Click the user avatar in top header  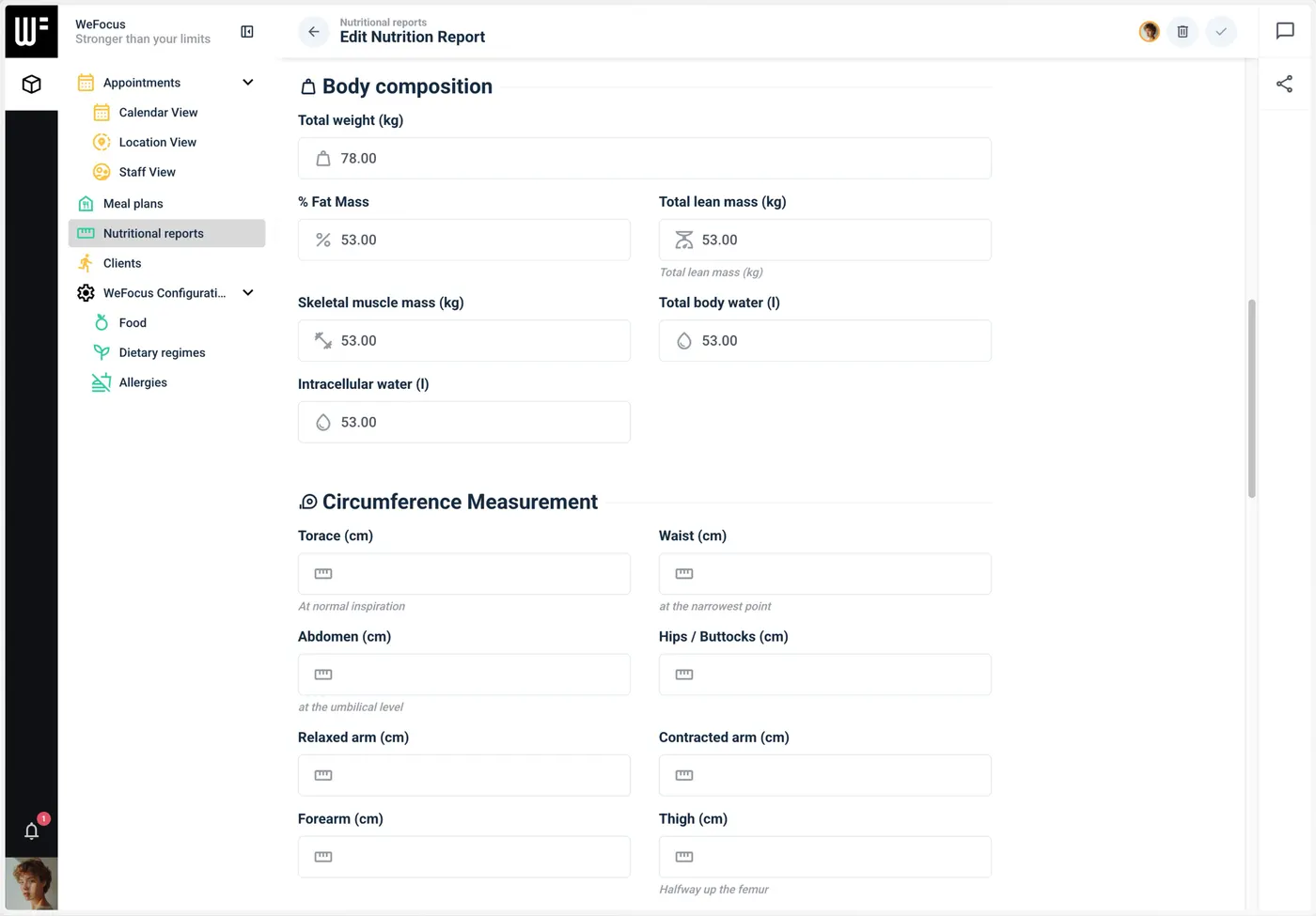pyautogui.click(x=1149, y=32)
